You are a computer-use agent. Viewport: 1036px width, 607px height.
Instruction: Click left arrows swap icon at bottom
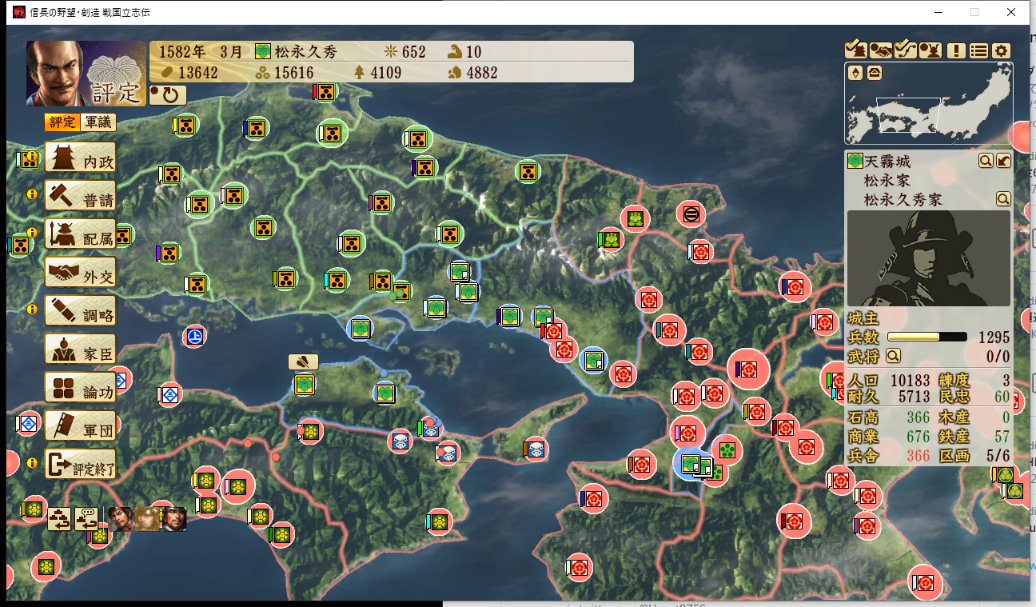coord(59,518)
